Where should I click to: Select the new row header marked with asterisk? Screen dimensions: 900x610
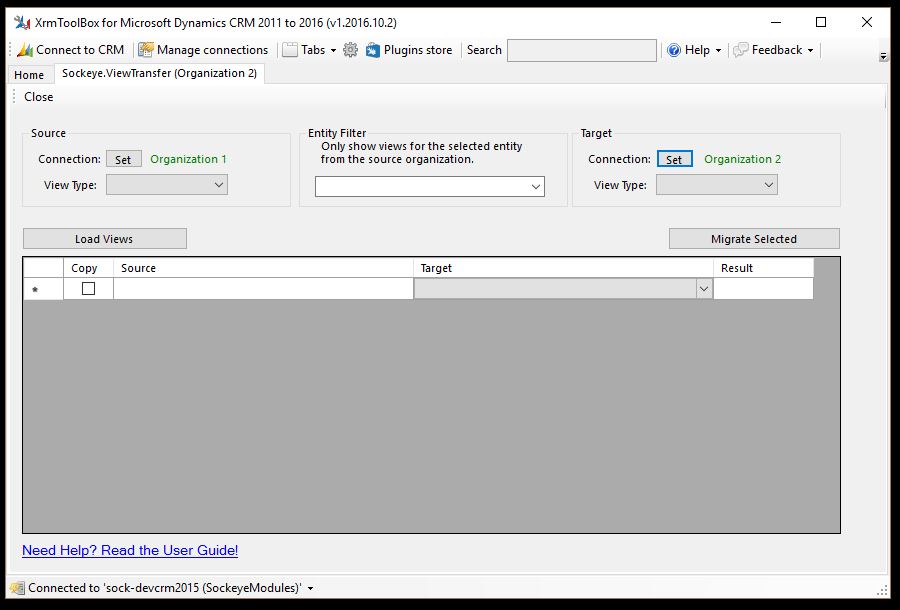pos(43,289)
